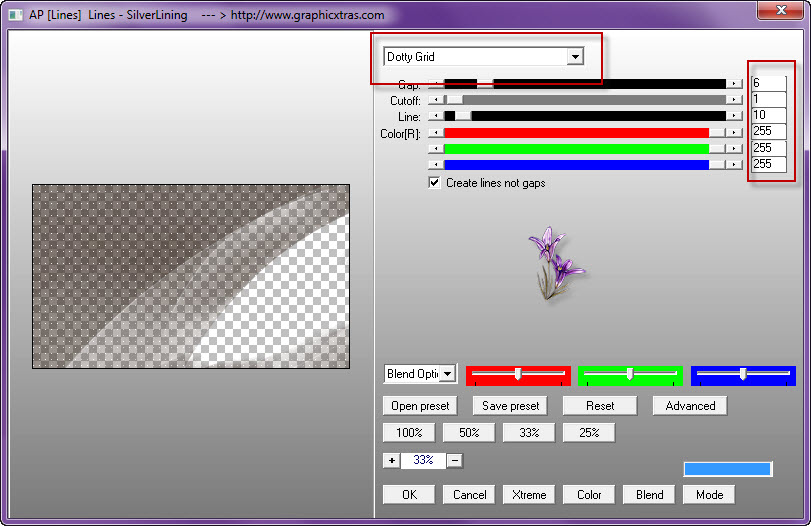This screenshot has width=811, height=526.
Task: Click the Color[R] slider left arrow
Action: 435,132
